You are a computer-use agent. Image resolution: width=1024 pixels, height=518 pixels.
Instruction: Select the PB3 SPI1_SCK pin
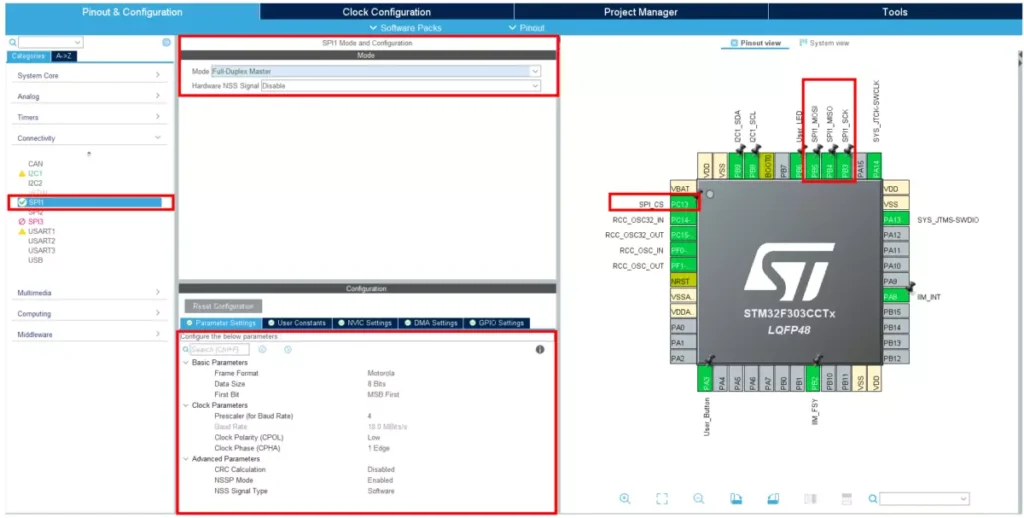pyautogui.click(x=845, y=166)
